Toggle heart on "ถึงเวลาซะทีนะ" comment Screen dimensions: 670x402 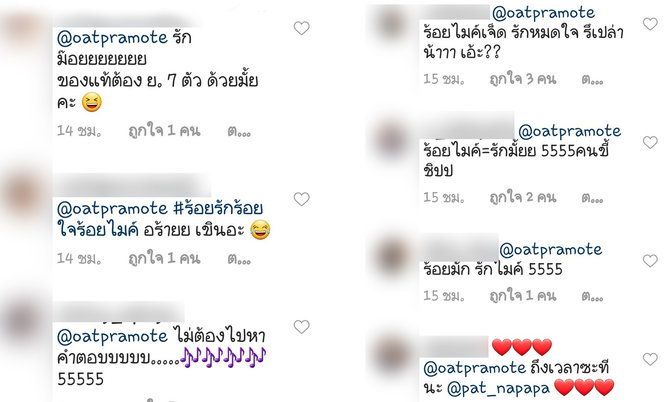(x=650, y=359)
